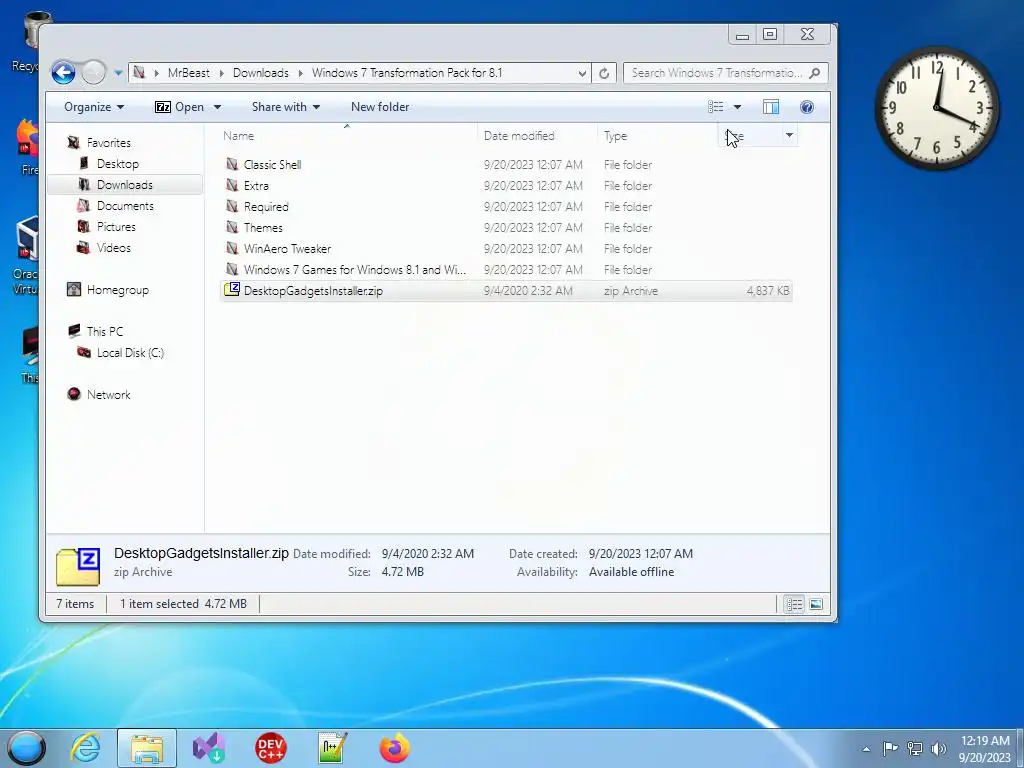Viewport: 1024px width, 768px height.
Task: Select Downloads in the navigation pane
Action: [x=125, y=185]
